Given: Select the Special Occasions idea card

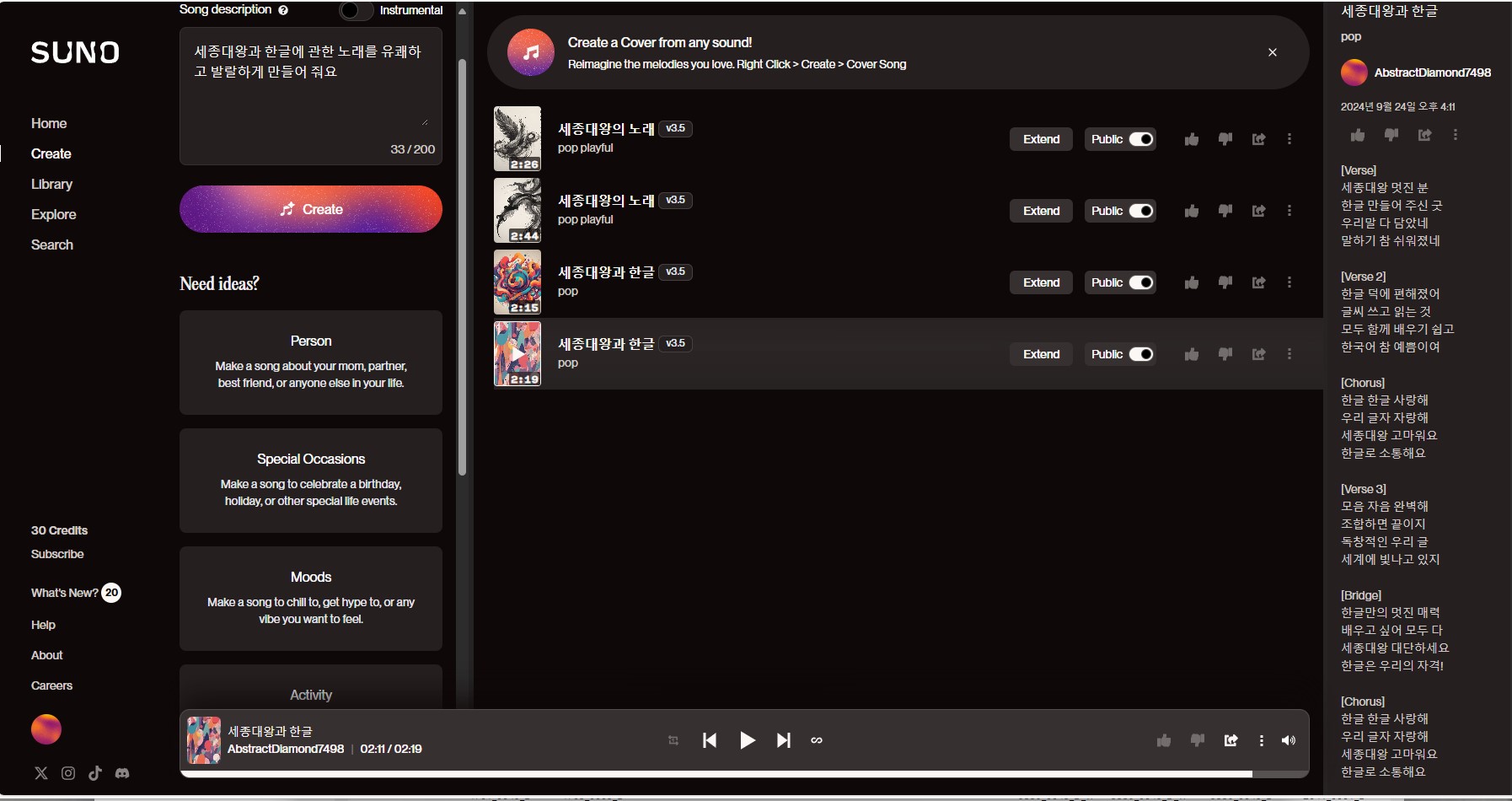Looking at the screenshot, I should pyautogui.click(x=311, y=481).
